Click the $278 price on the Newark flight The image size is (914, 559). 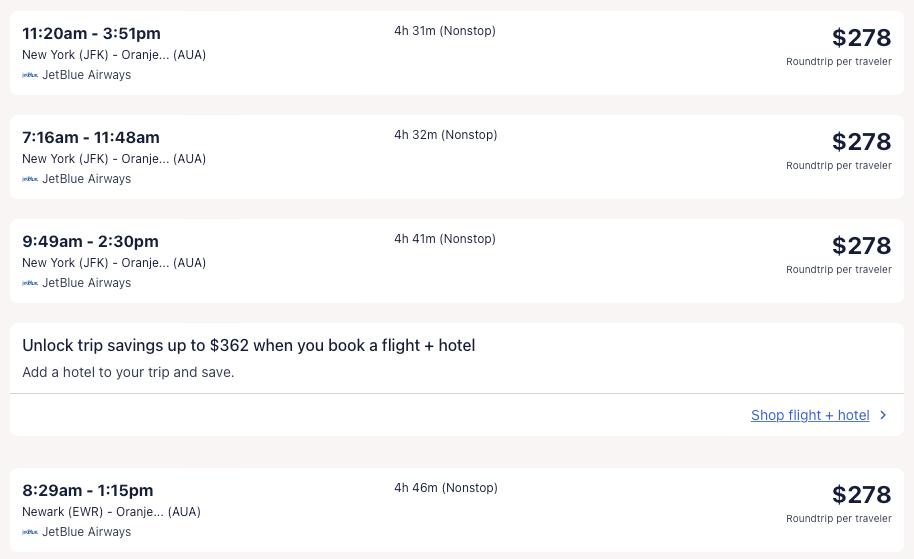(x=861, y=495)
